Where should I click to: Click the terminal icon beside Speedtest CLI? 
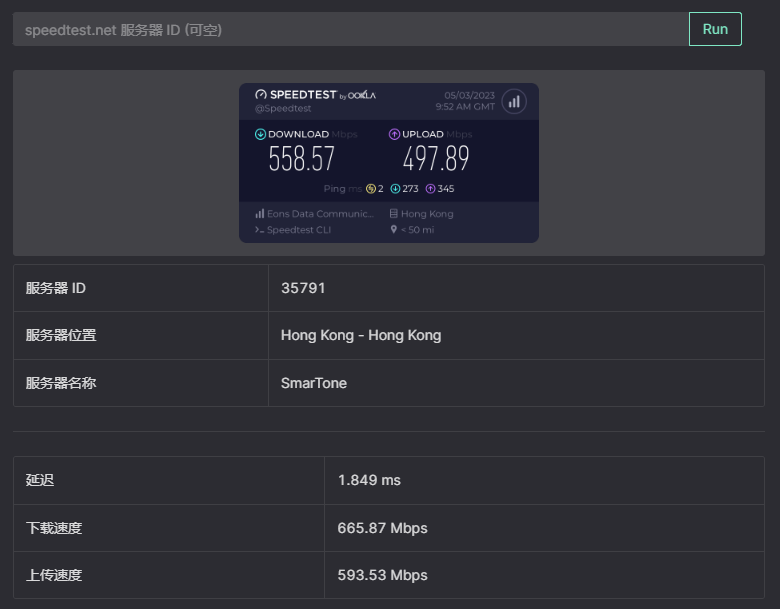coord(259,230)
